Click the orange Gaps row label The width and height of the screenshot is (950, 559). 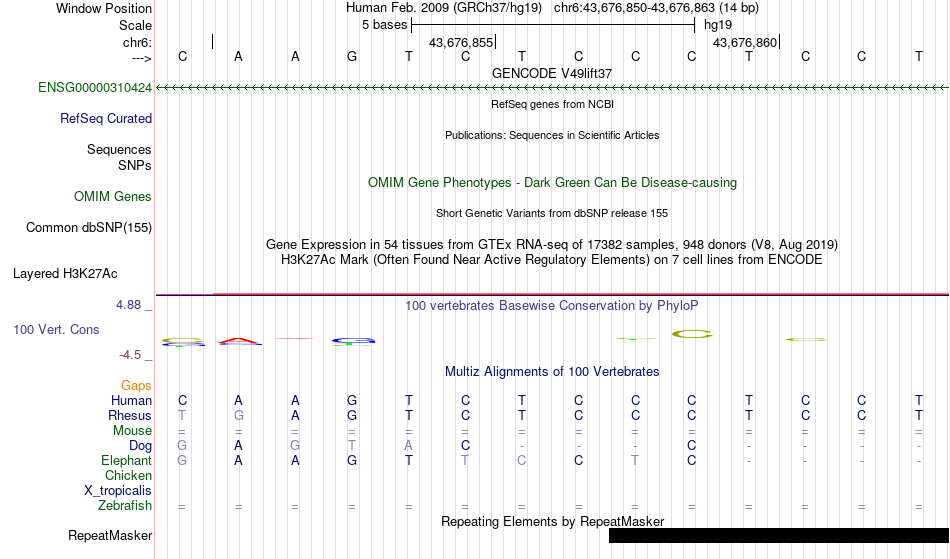click(x=136, y=386)
